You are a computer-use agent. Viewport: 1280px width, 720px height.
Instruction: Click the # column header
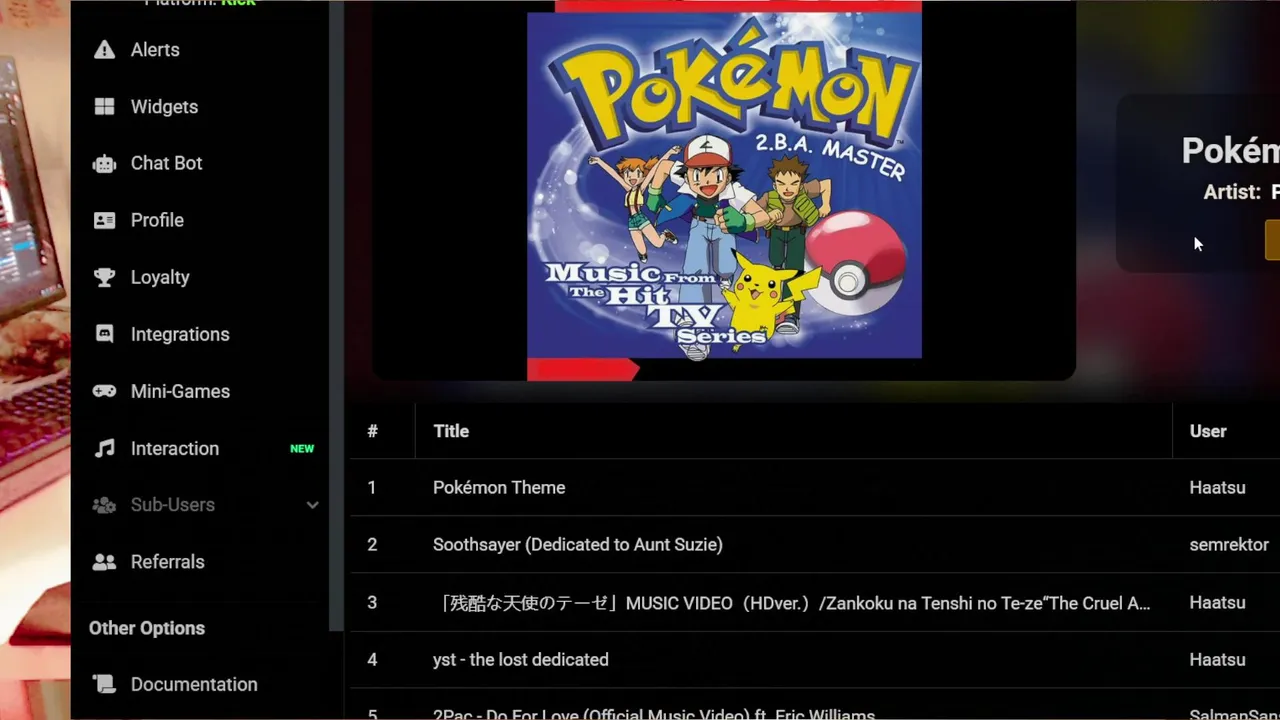pos(372,431)
